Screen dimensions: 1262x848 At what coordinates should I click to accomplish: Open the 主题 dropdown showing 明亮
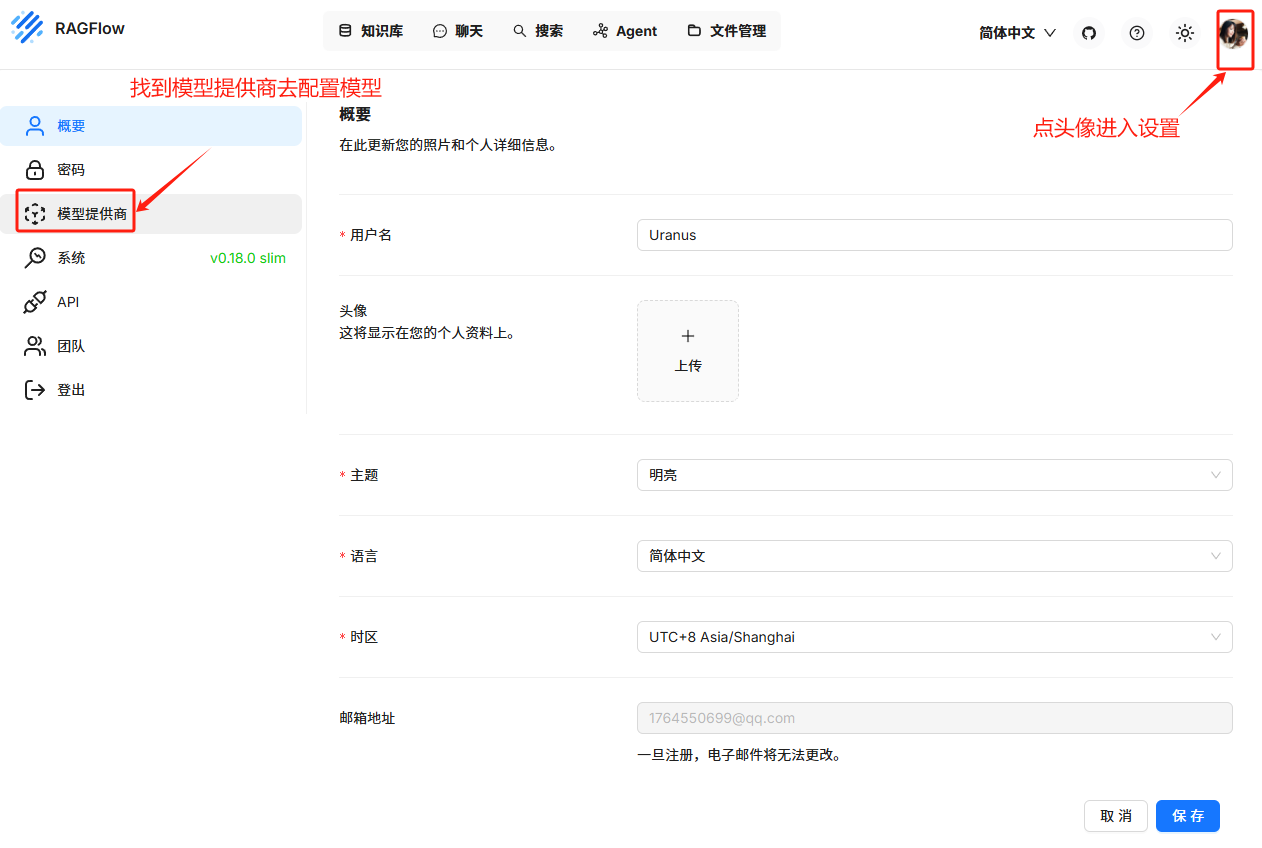tap(935, 475)
